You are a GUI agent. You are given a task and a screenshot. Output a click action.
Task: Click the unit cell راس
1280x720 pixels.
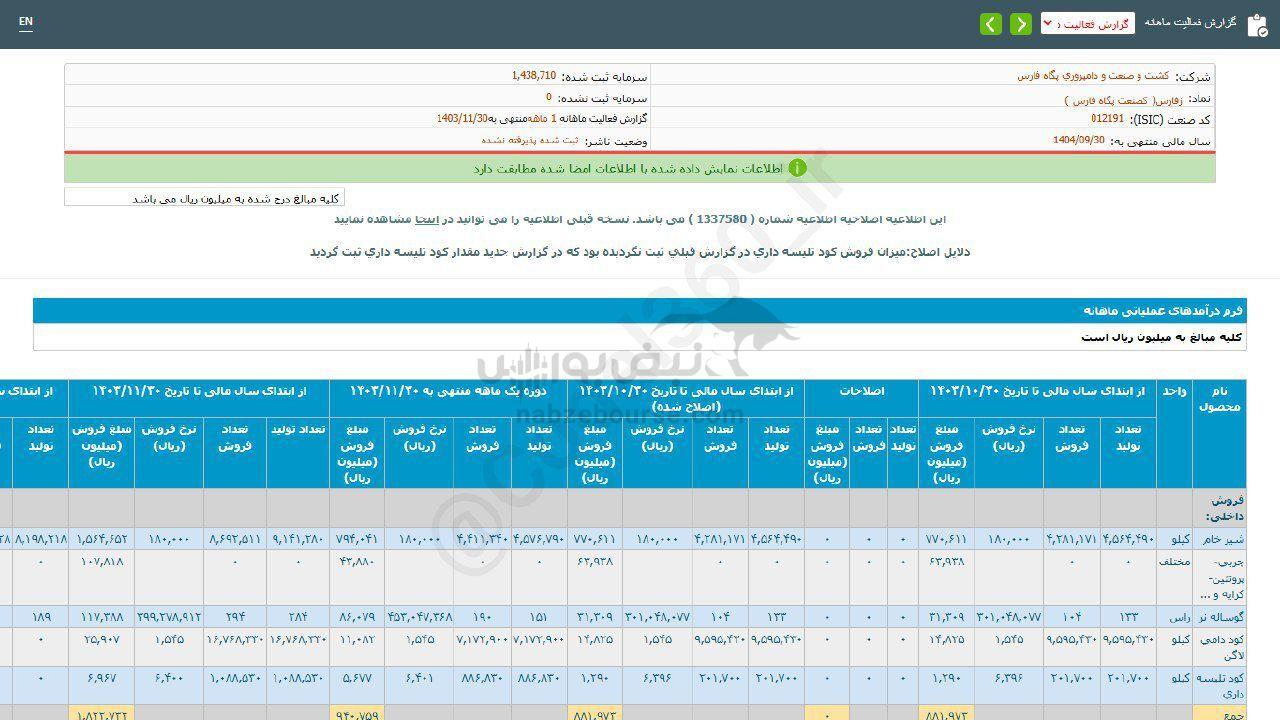(x=1180, y=617)
